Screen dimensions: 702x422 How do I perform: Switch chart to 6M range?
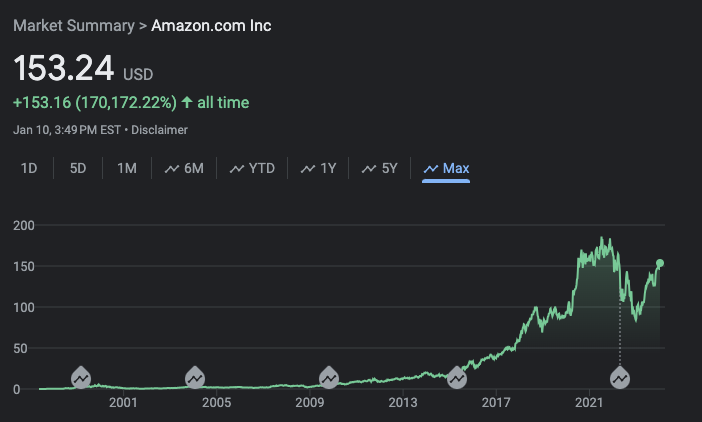point(184,168)
